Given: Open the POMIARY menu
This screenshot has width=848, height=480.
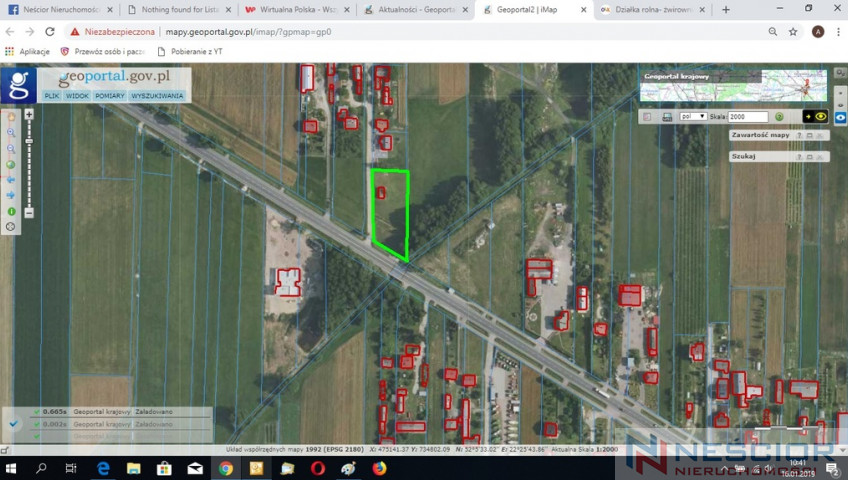Looking at the screenshot, I should [x=110, y=96].
